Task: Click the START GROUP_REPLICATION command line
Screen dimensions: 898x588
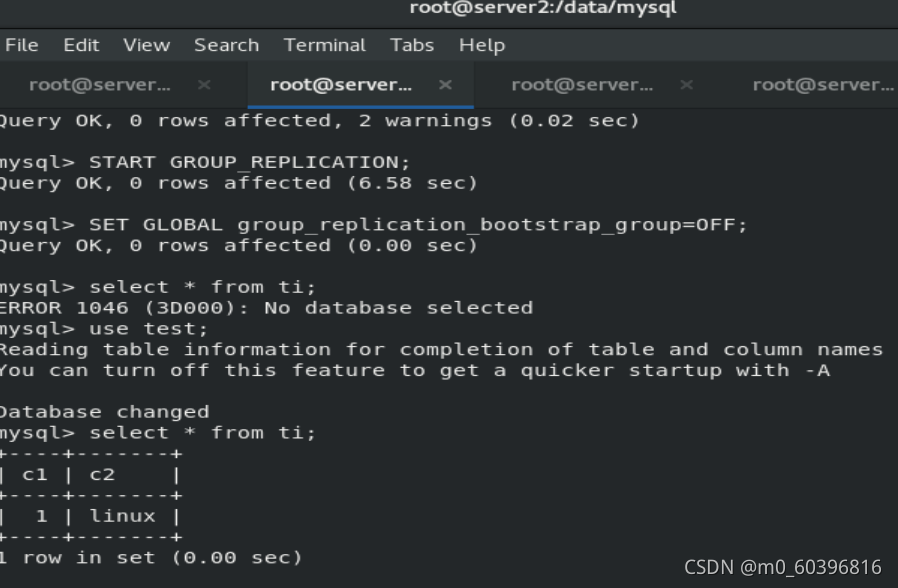Action: pyautogui.click(x=205, y=163)
